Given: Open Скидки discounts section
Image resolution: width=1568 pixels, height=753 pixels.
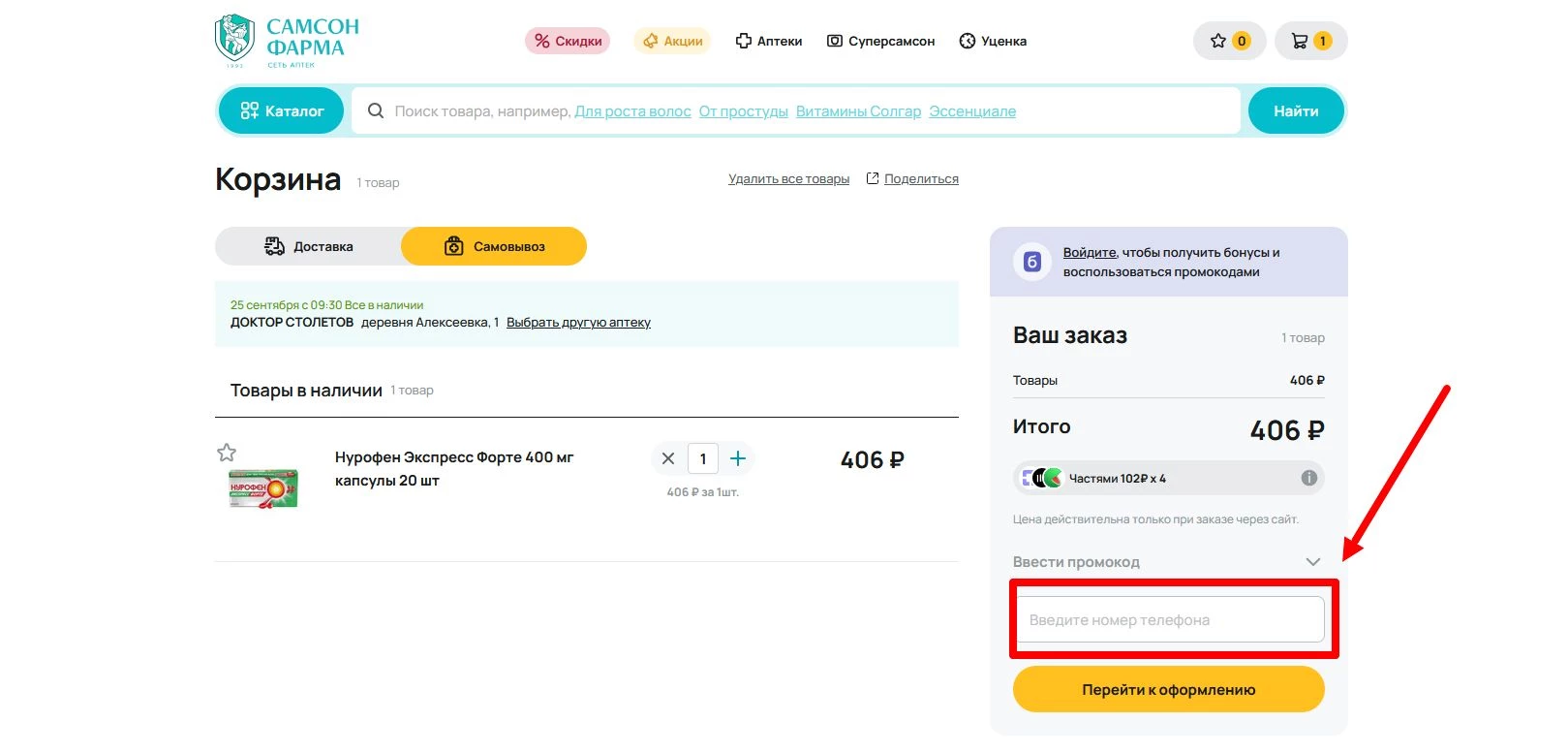Looking at the screenshot, I should tap(568, 41).
